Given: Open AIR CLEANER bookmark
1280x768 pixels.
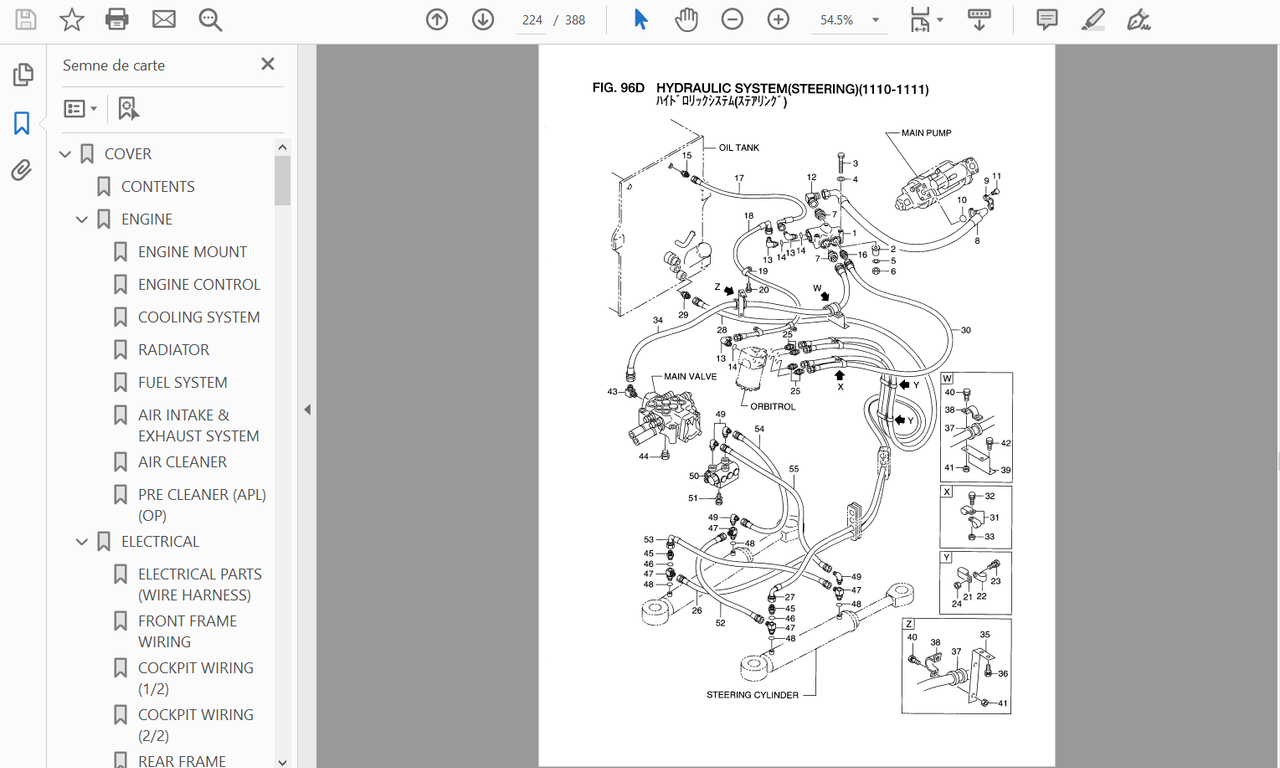Looking at the screenshot, I should [183, 461].
